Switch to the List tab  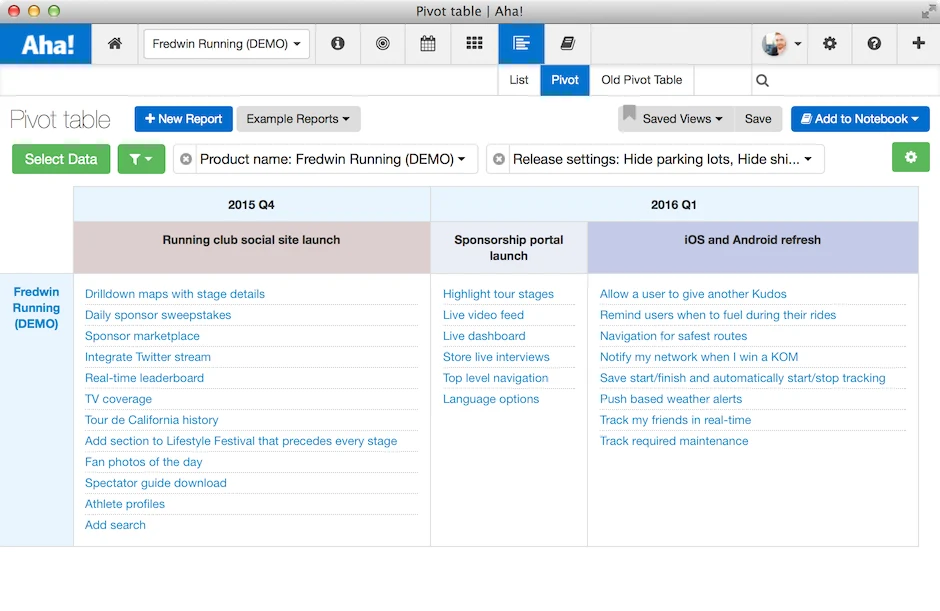(x=519, y=80)
